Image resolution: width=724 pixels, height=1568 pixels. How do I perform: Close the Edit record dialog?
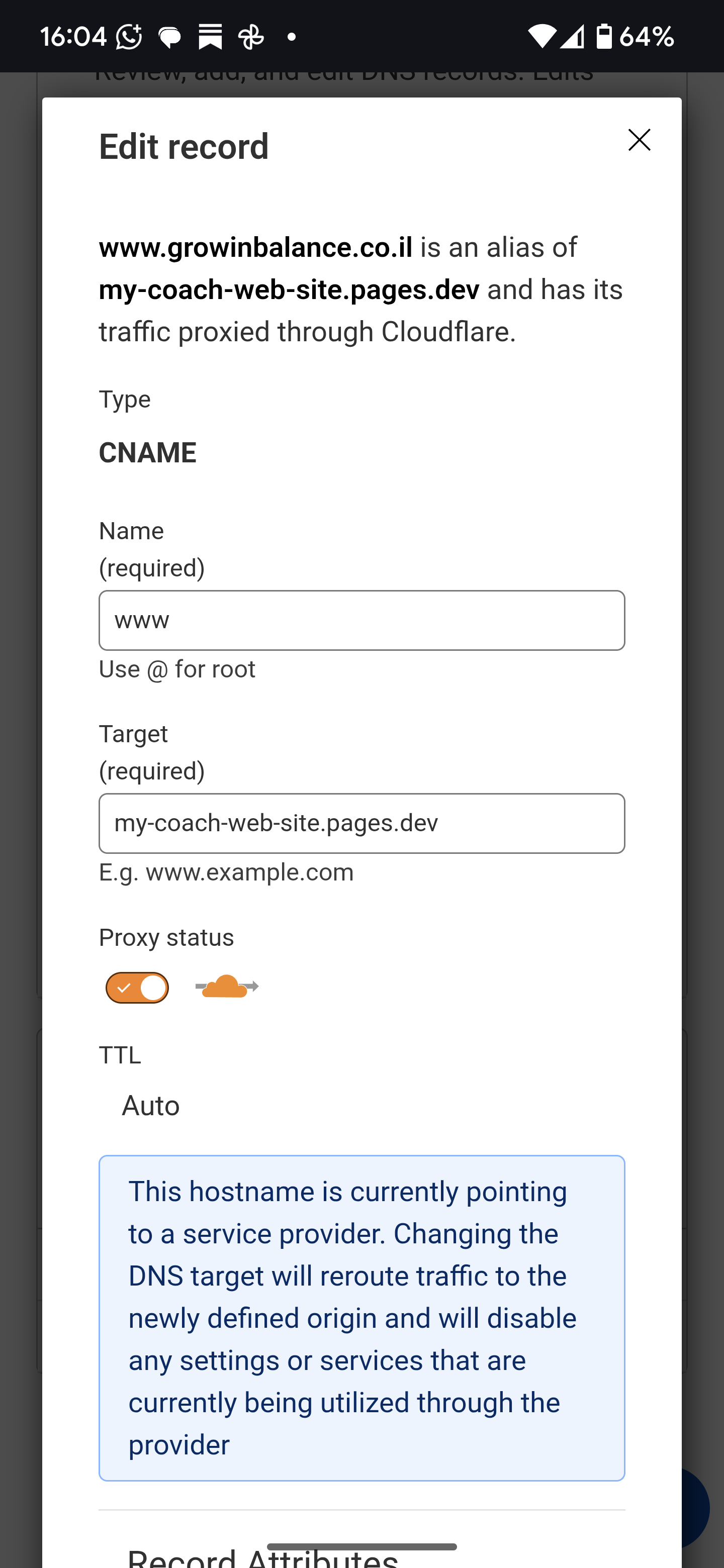[x=639, y=140]
